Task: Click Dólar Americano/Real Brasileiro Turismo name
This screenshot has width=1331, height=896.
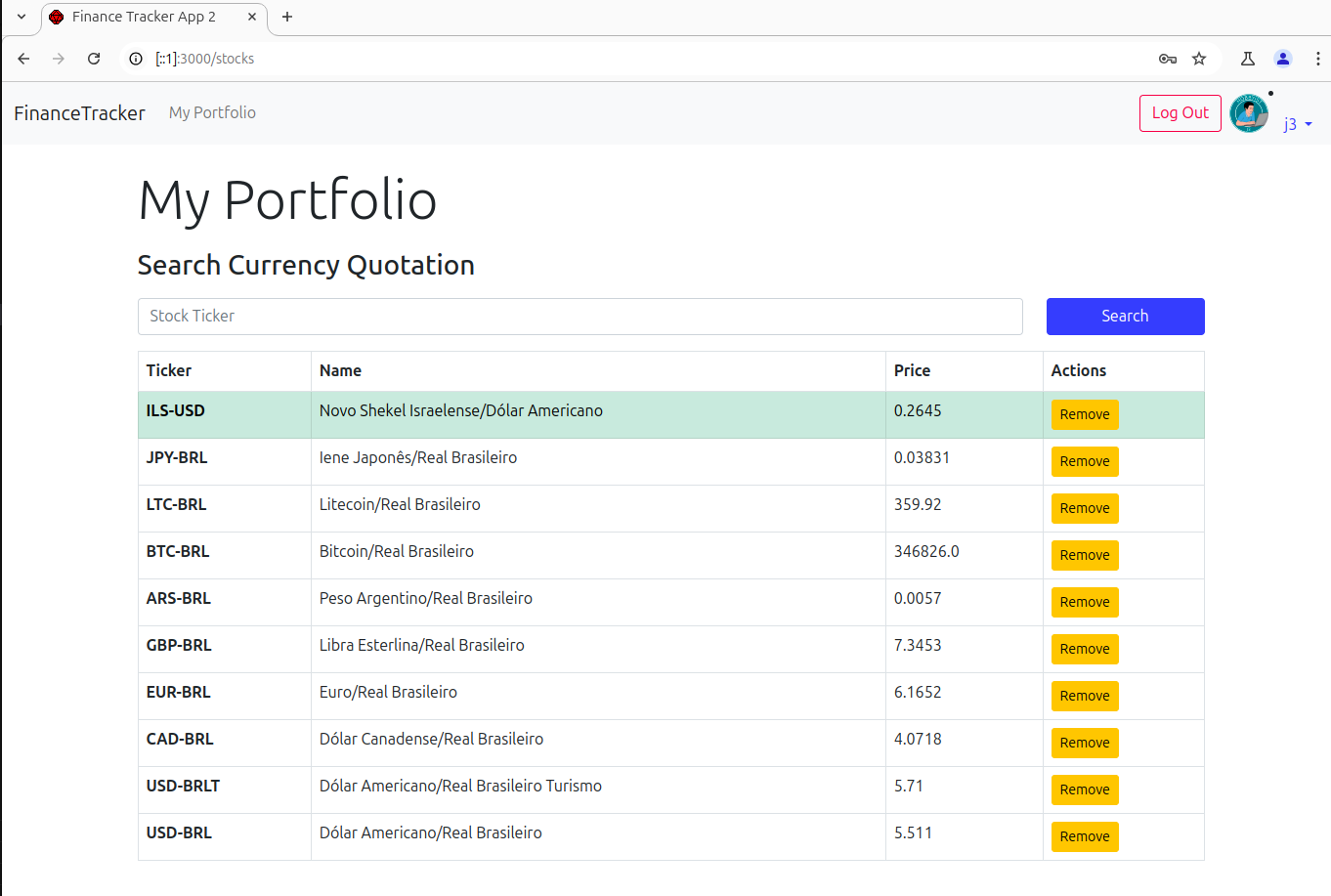Action: tap(460, 786)
